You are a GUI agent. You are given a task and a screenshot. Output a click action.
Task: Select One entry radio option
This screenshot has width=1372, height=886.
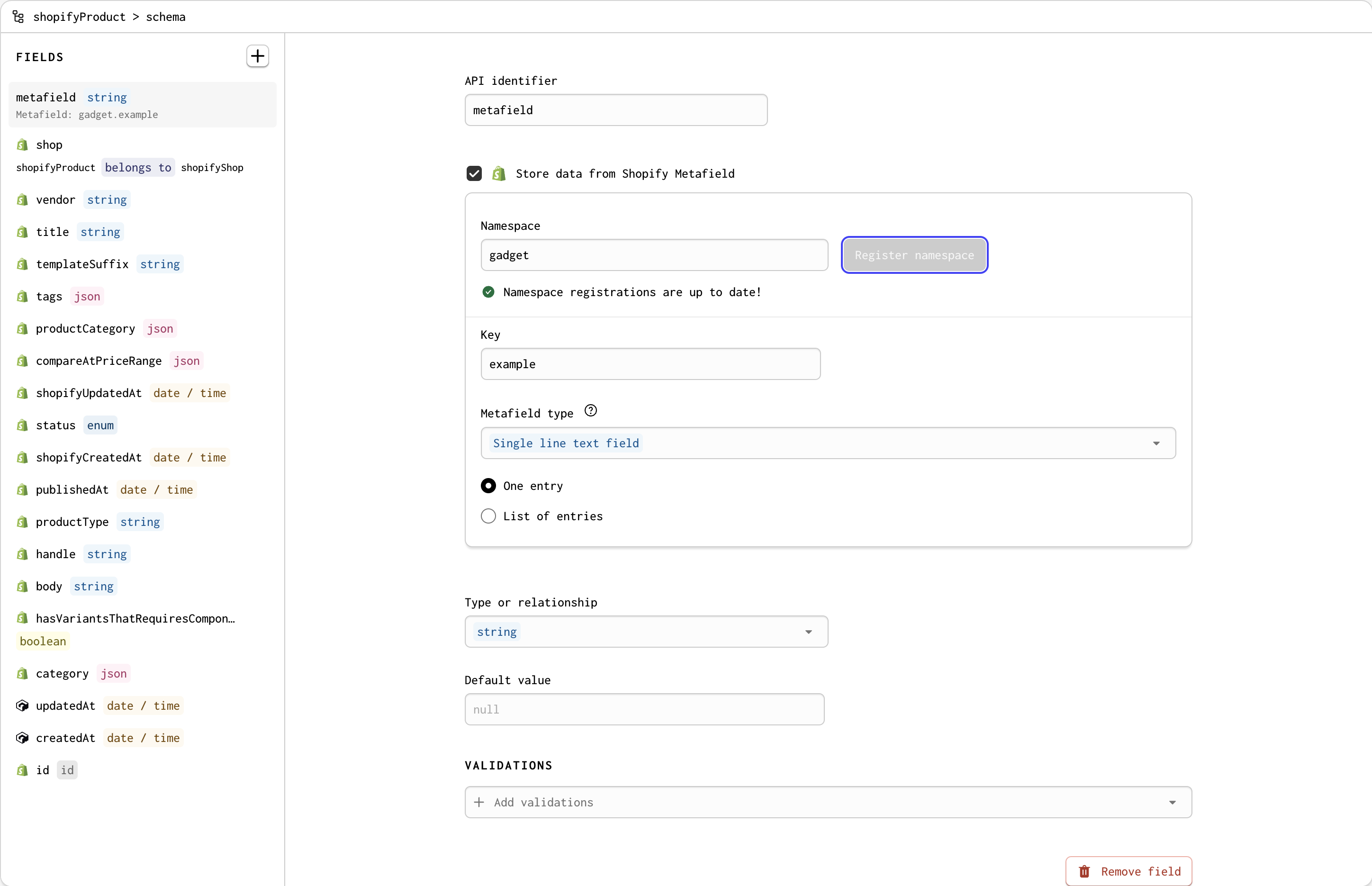click(x=488, y=486)
